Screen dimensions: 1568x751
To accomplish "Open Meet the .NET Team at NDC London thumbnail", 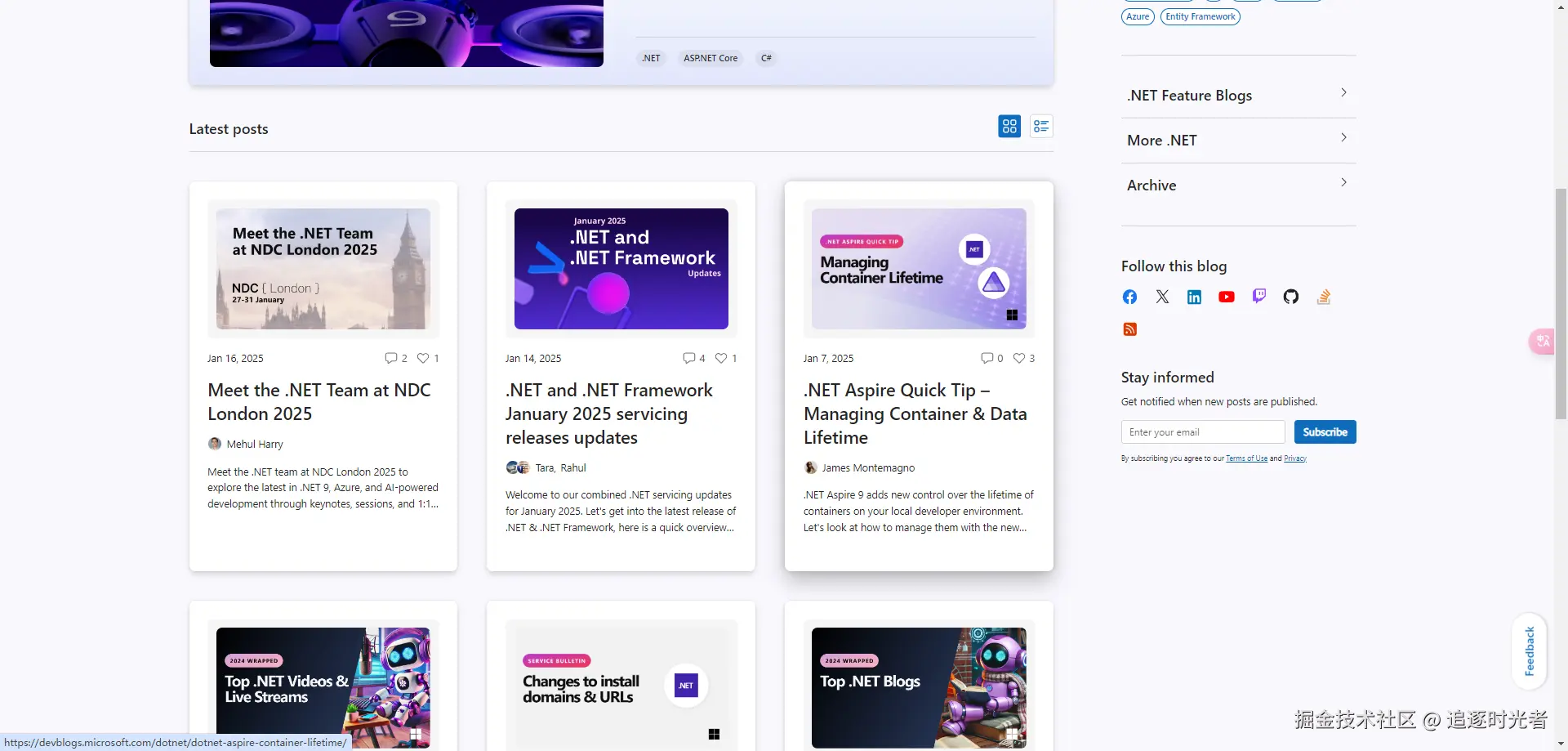I will [323, 269].
